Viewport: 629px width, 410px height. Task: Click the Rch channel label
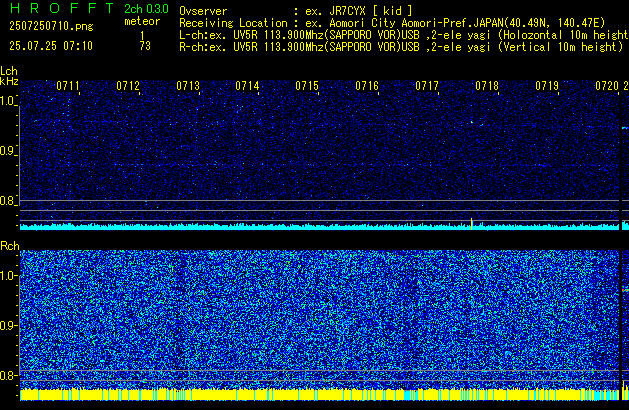click(10, 246)
